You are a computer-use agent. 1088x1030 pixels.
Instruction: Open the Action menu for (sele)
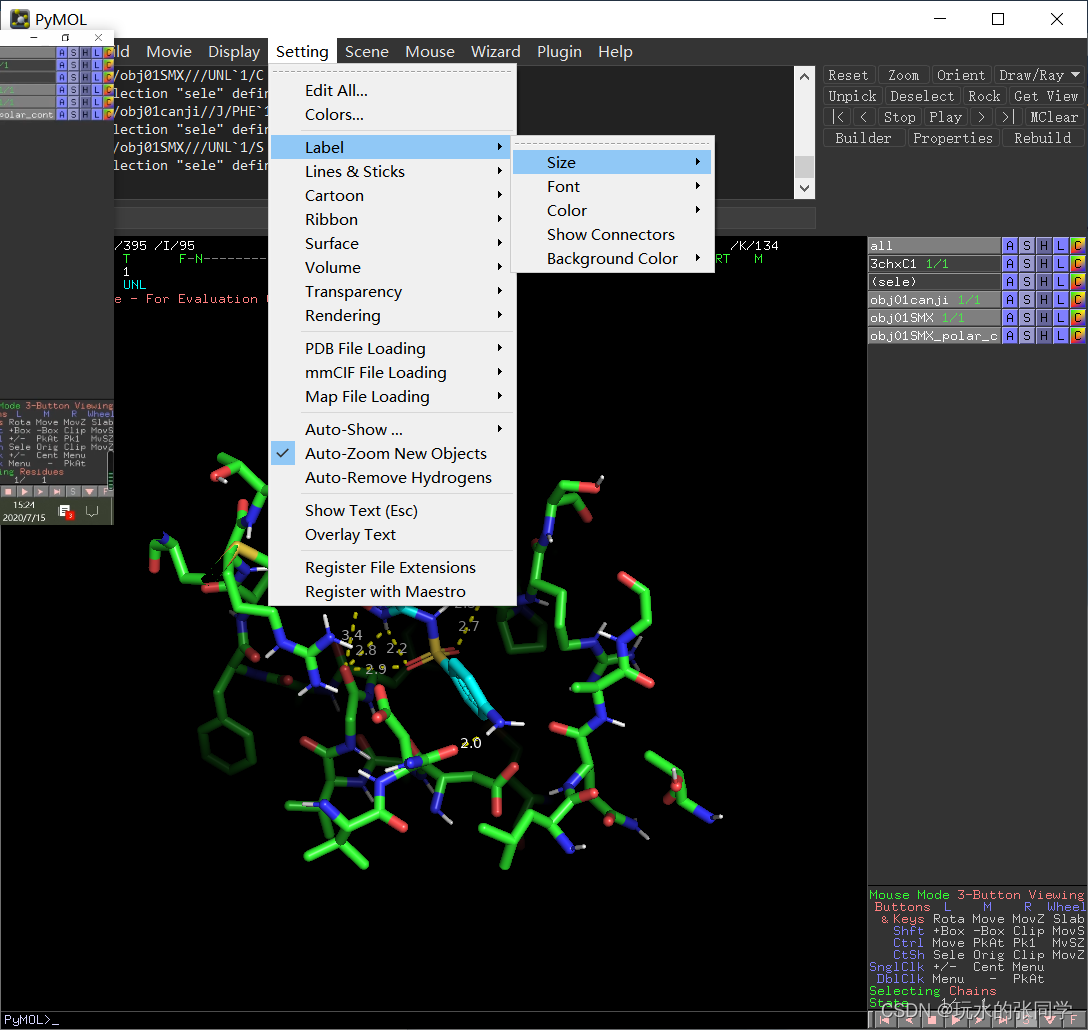click(1010, 282)
